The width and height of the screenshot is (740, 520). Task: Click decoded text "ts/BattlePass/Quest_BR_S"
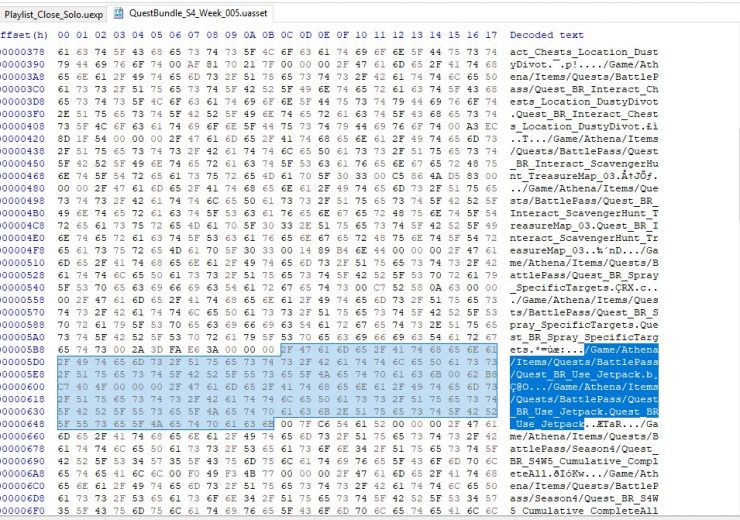pos(584,312)
